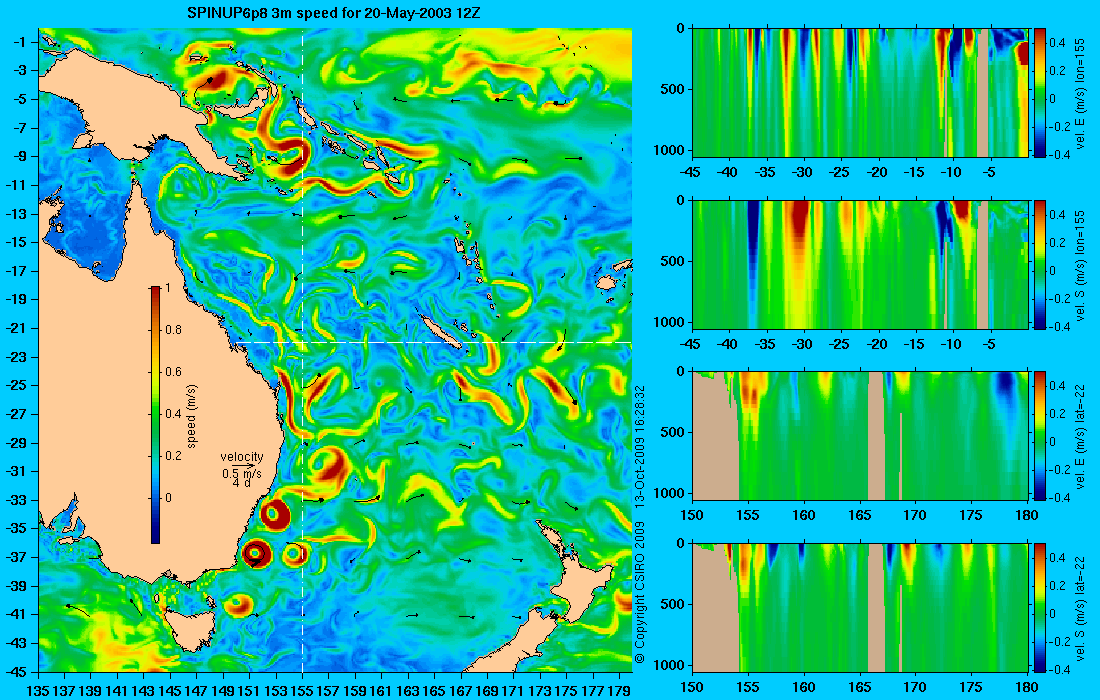1100x700 pixels.
Task: Click the southward velocity section at lon=155
Action: coord(860,264)
